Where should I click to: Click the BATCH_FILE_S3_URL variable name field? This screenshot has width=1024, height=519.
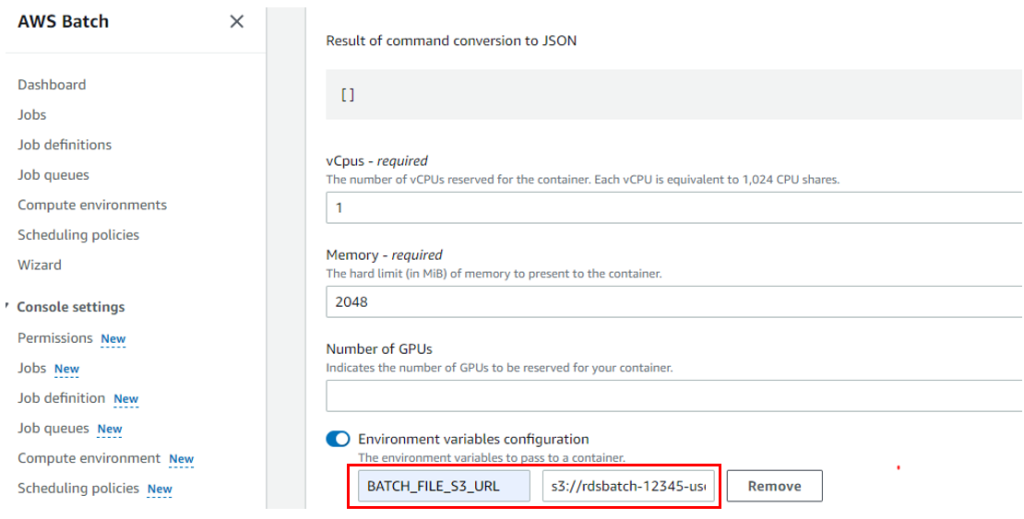pos(444,487)
